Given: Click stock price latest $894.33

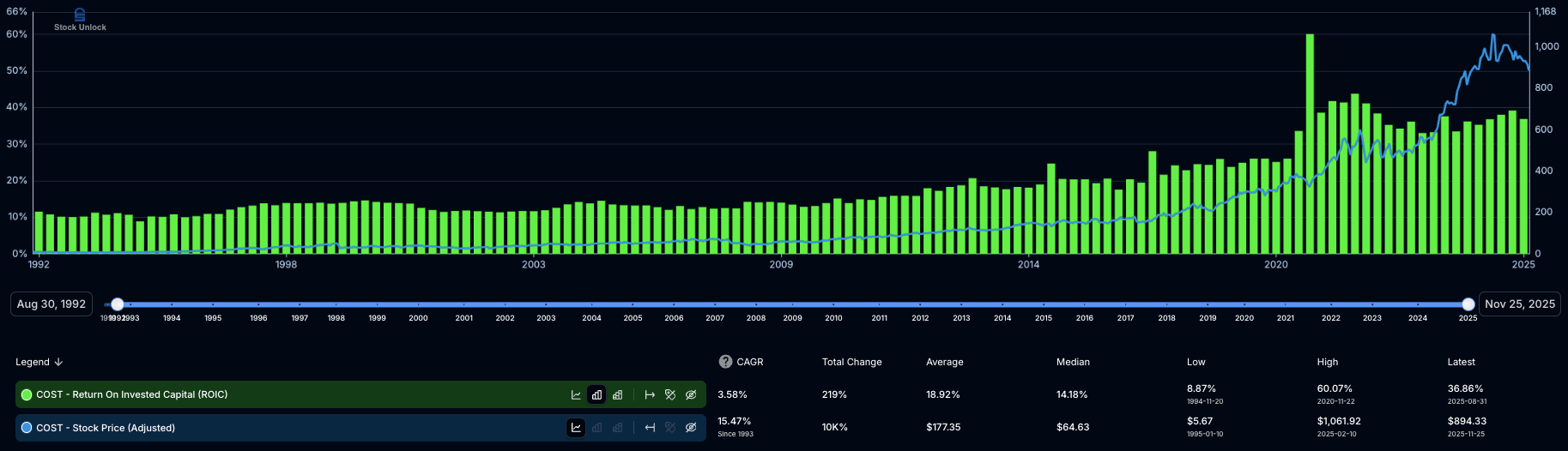Looking at the screenshot, I should (1468, 421).
